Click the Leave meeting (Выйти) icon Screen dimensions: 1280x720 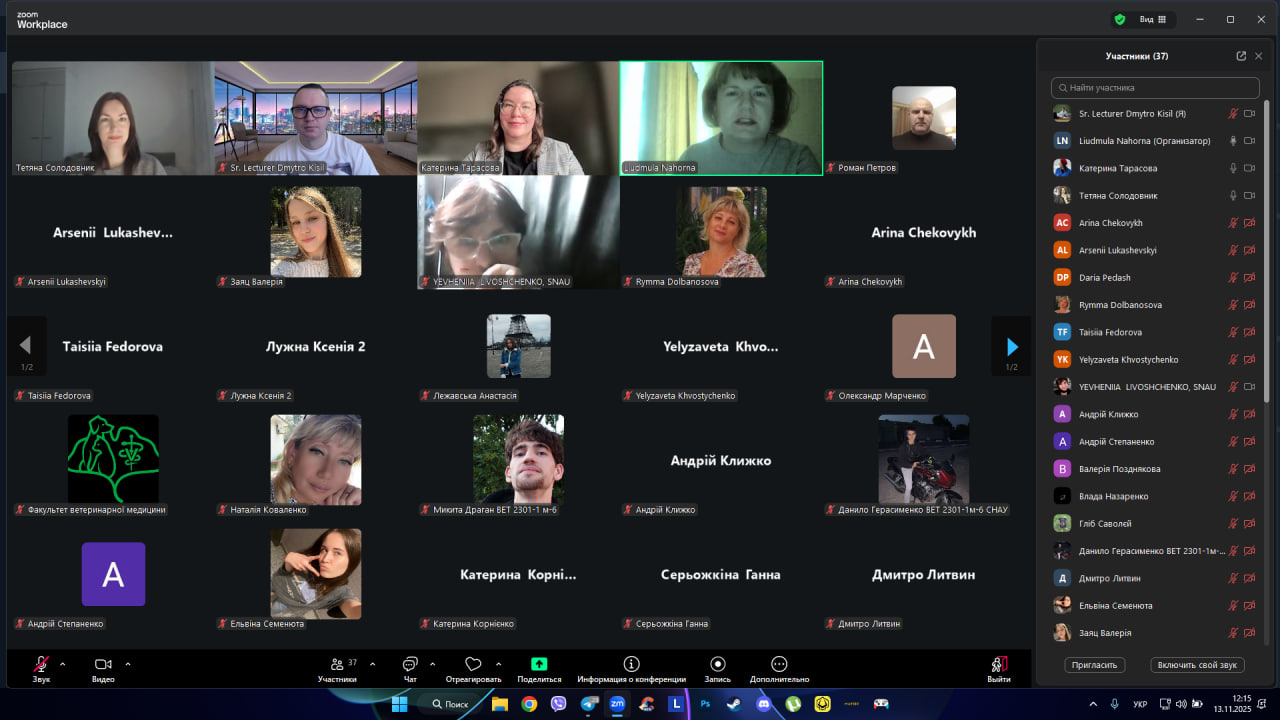click(998, 664)
